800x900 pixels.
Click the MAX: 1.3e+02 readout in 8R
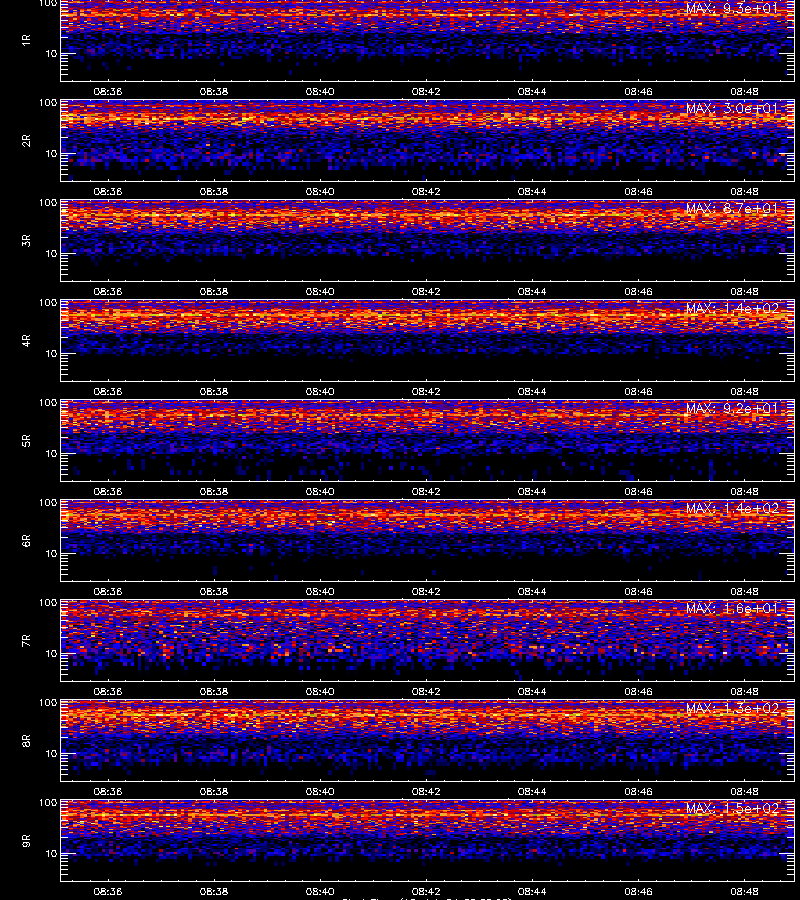click(x=732, y=708)
